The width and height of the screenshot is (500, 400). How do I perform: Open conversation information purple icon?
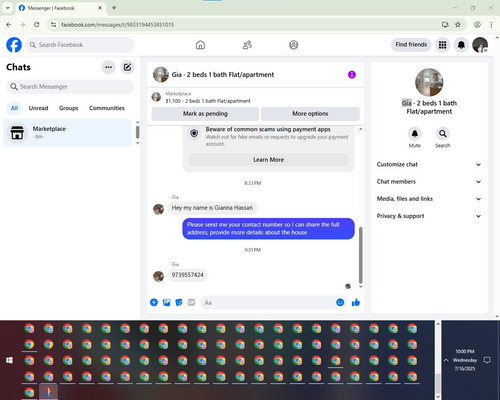click(x=352, y=75)
